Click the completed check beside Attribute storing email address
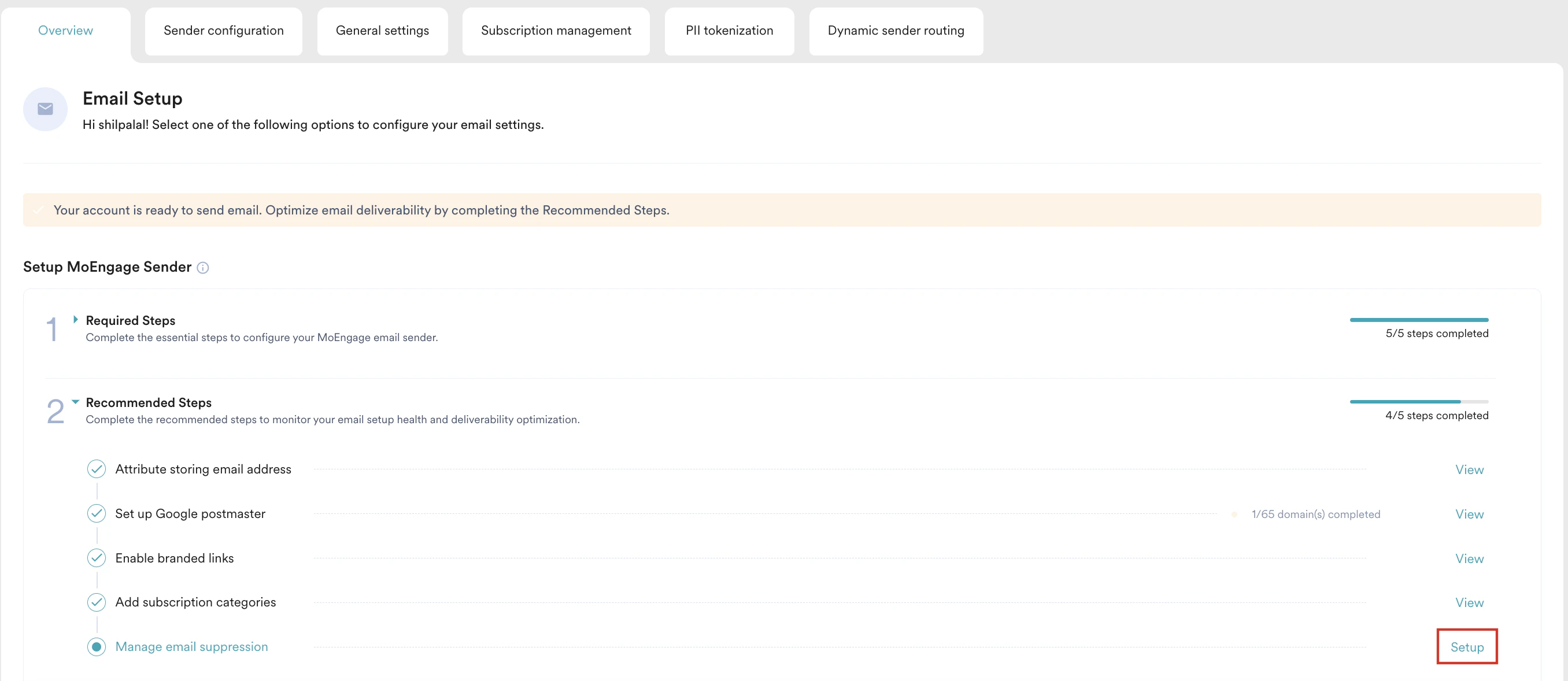 coord(97,469)
